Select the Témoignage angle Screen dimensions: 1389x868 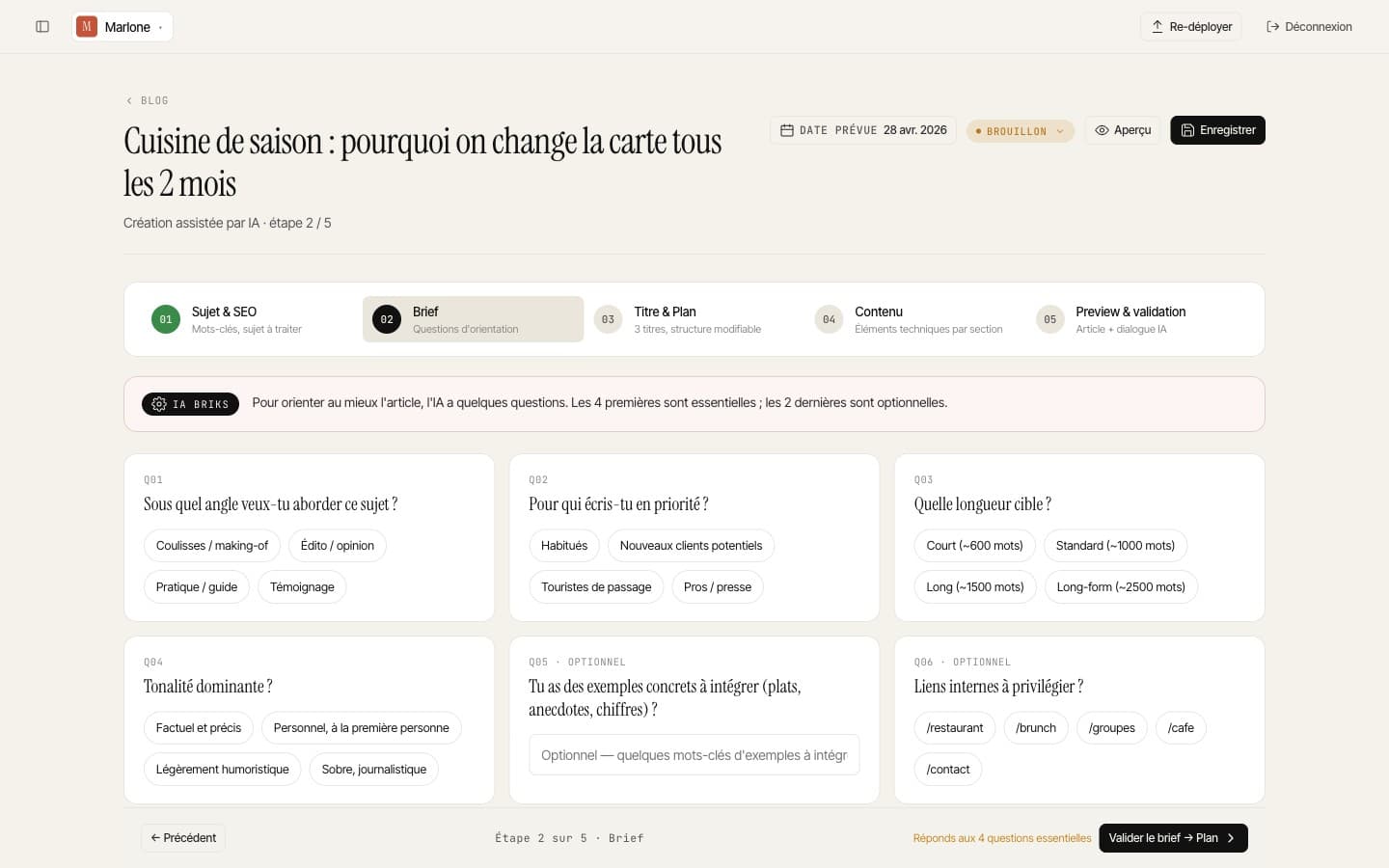[302, 587]
